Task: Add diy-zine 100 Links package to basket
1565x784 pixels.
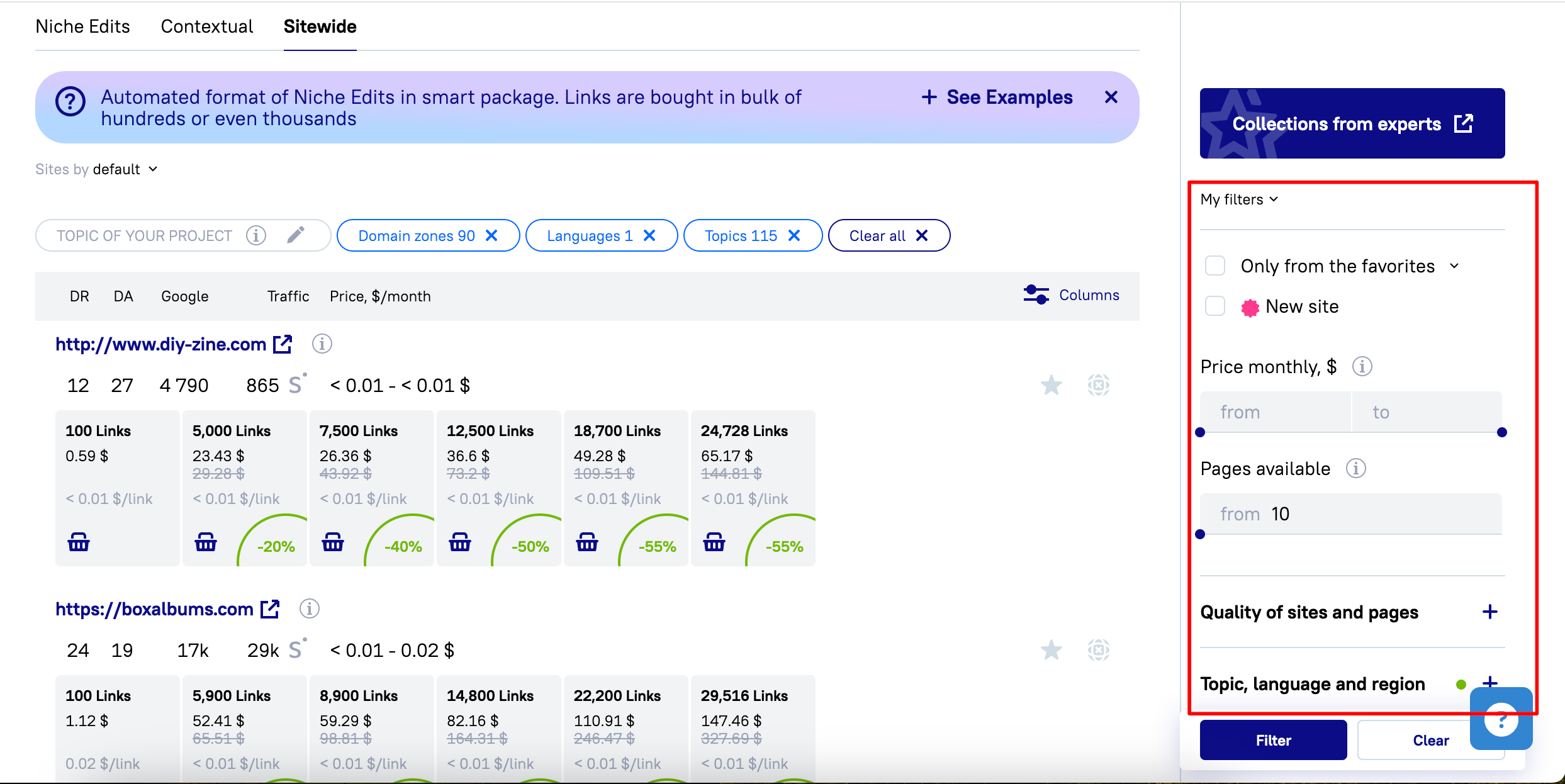Action: (79, 542)
